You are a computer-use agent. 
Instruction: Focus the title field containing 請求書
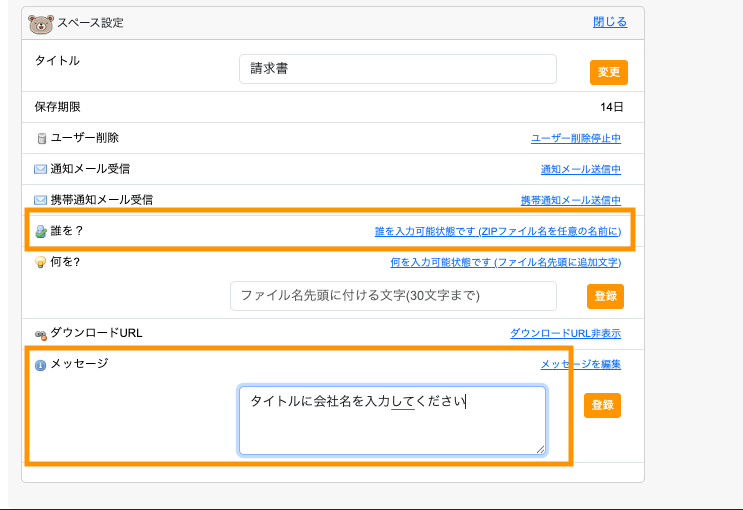(397, 69)
